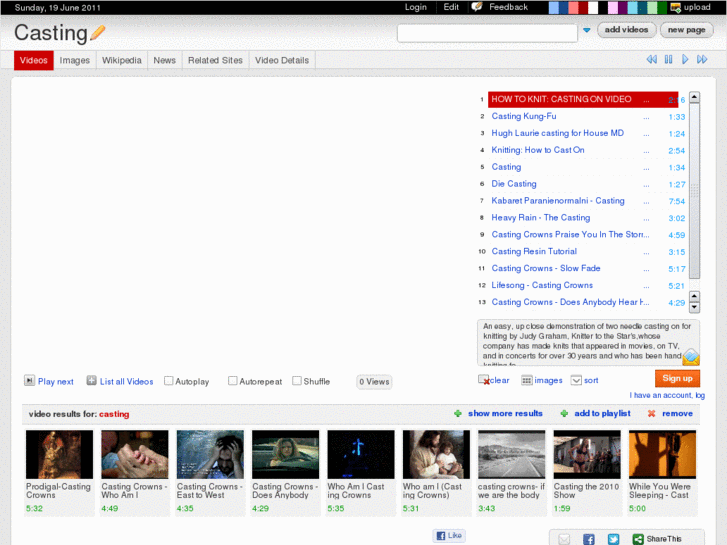Click the play arrow icon

[x=685, y=59]
